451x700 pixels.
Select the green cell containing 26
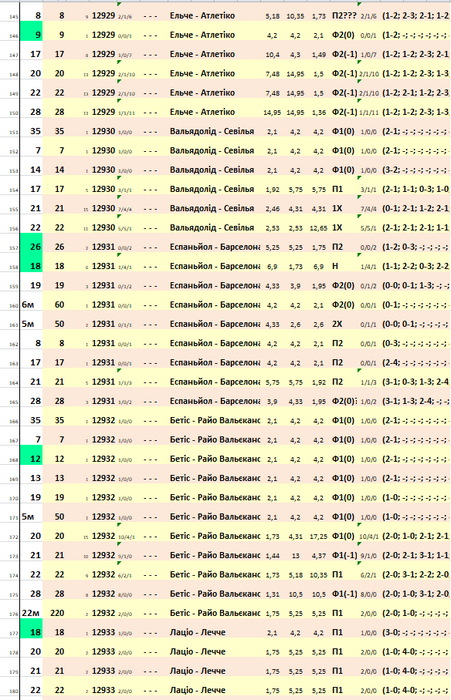coord(31,246)
